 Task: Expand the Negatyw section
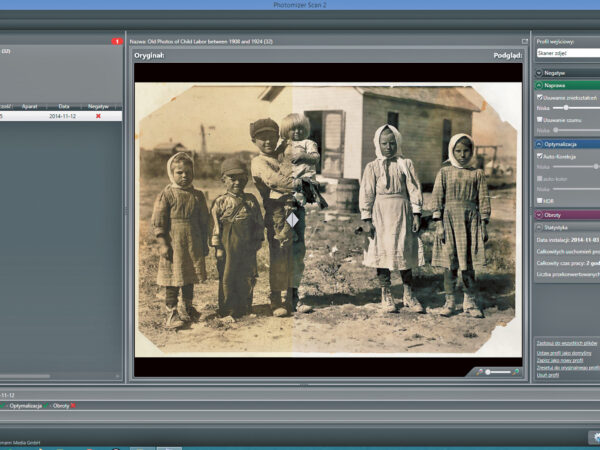coord(540,73)
